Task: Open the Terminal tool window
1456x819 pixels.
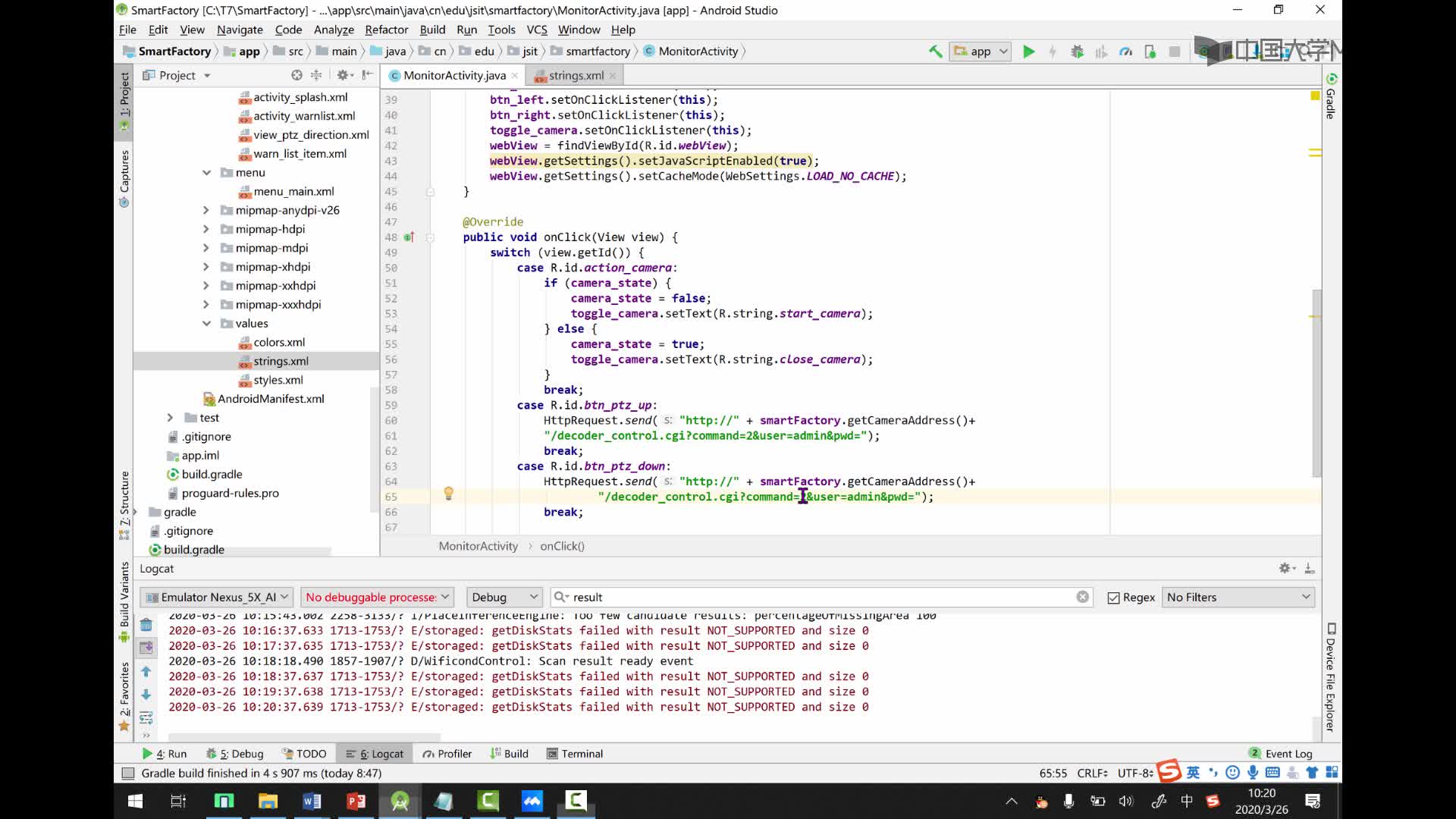Action: click(x=575, y=754)
